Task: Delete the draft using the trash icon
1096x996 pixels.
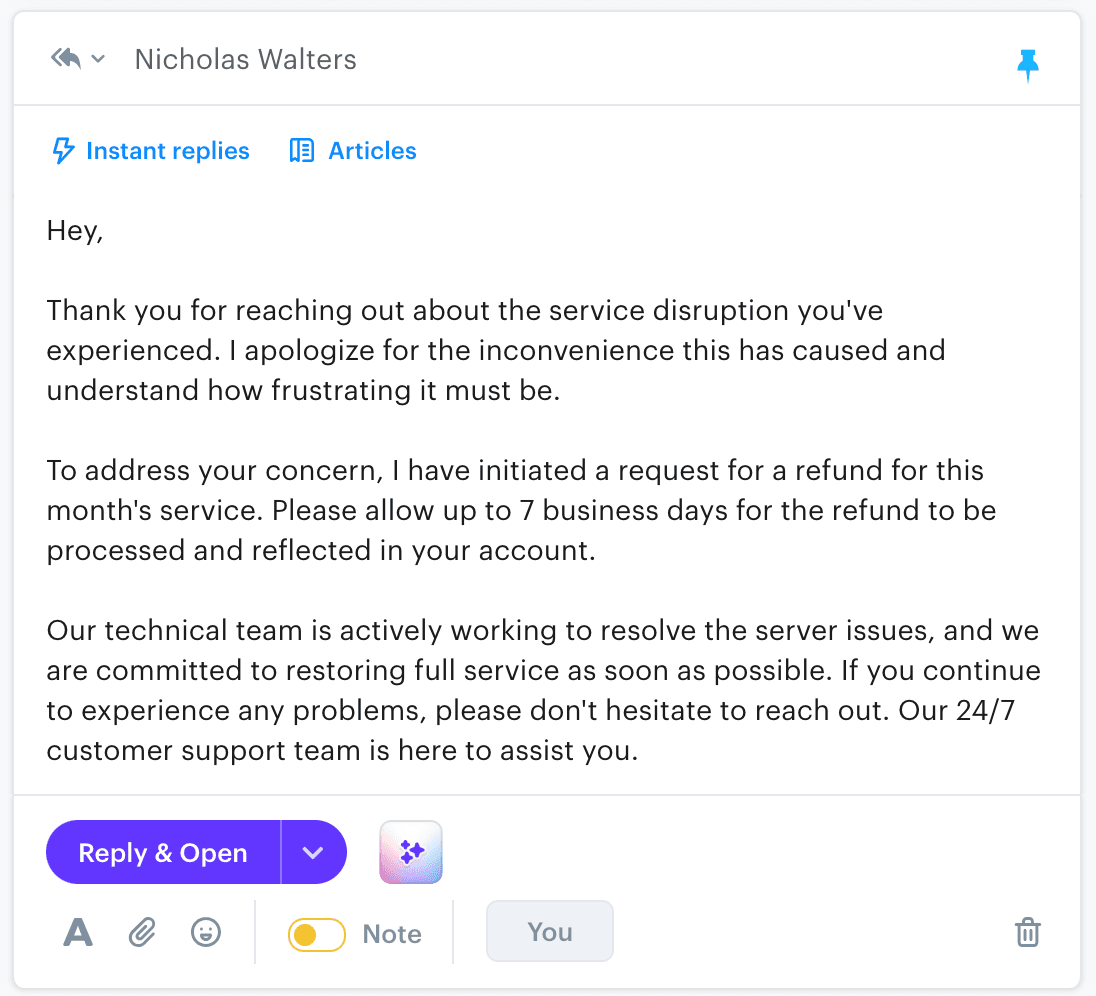Action: pos(1027,932)
